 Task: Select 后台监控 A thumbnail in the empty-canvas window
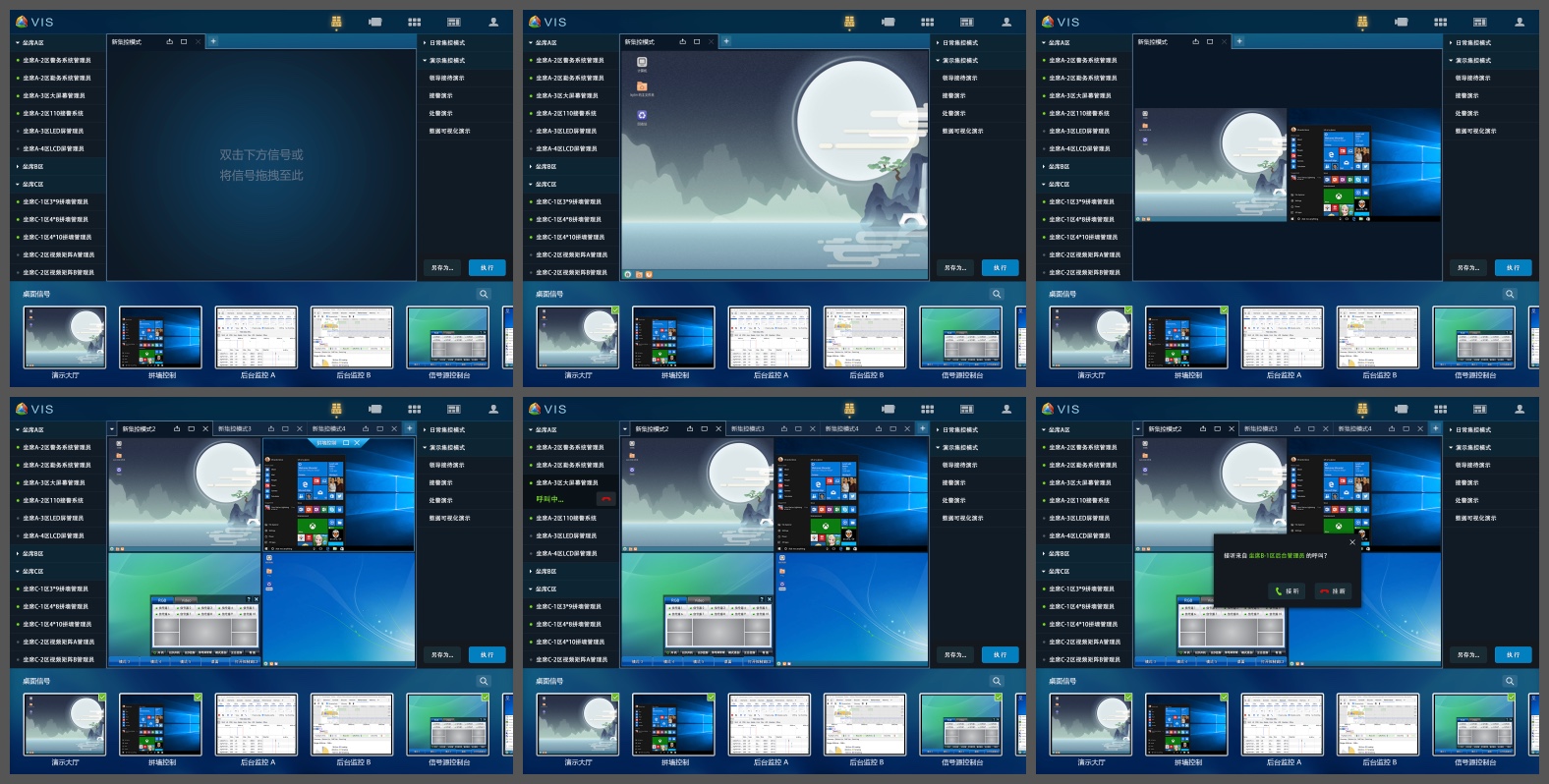pyautogui.click(x=257, y=338)
